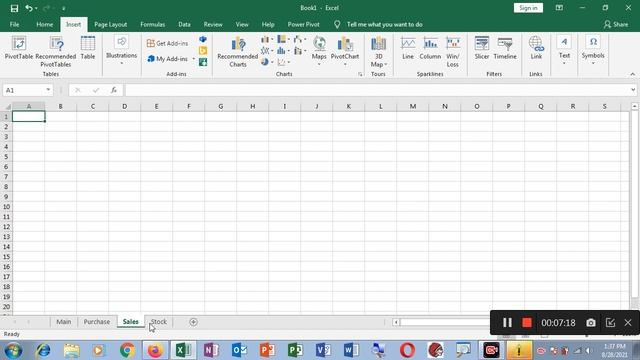This screenshot has width=640, height=360.
Task: Click the Insert Function fx button
Action: [x=113, y=90]
